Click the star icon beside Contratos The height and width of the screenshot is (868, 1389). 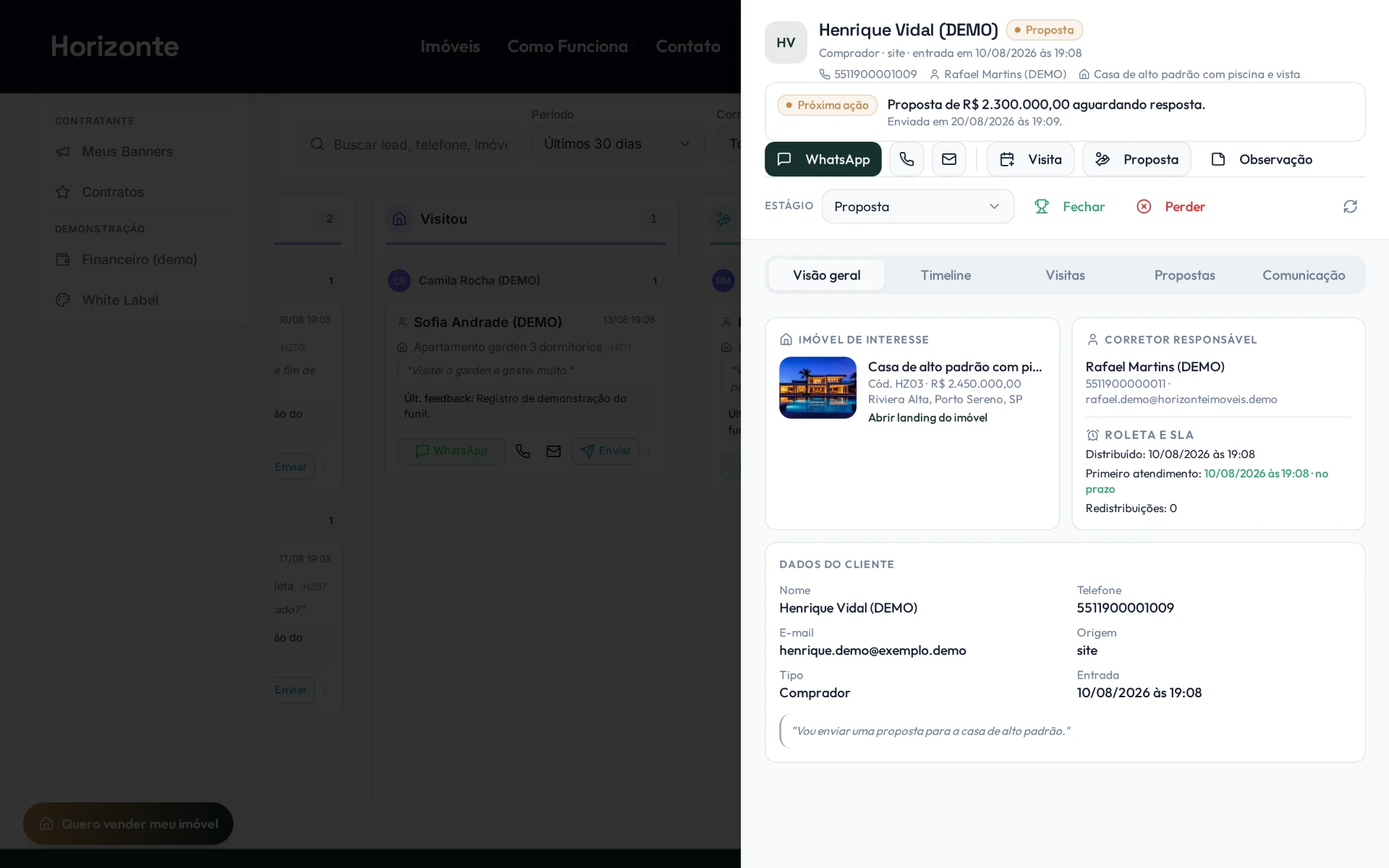click(63, 192)
